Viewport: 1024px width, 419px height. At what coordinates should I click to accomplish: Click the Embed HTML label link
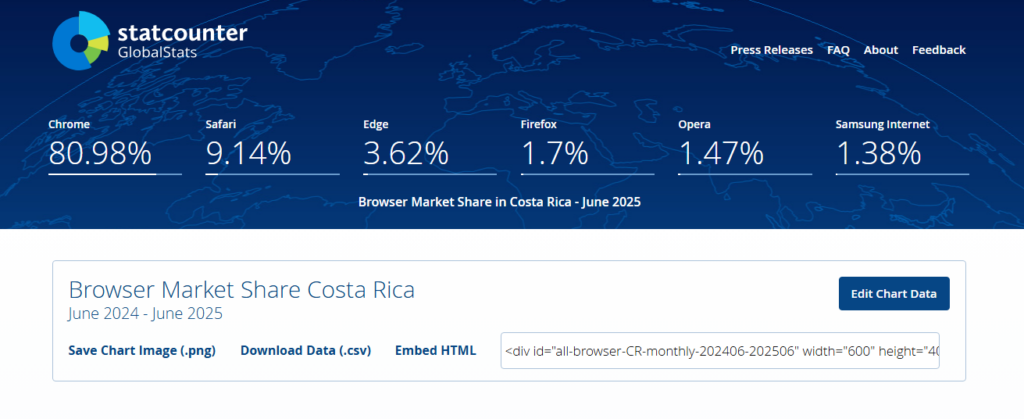click(436, 350)
